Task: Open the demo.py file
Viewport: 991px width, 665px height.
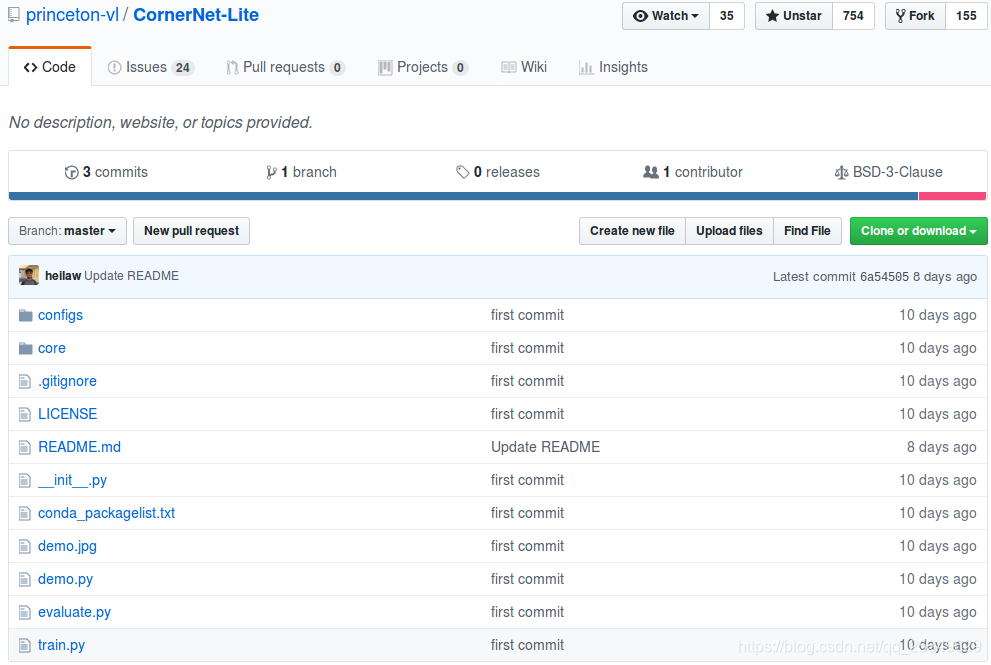Action: 66,579
